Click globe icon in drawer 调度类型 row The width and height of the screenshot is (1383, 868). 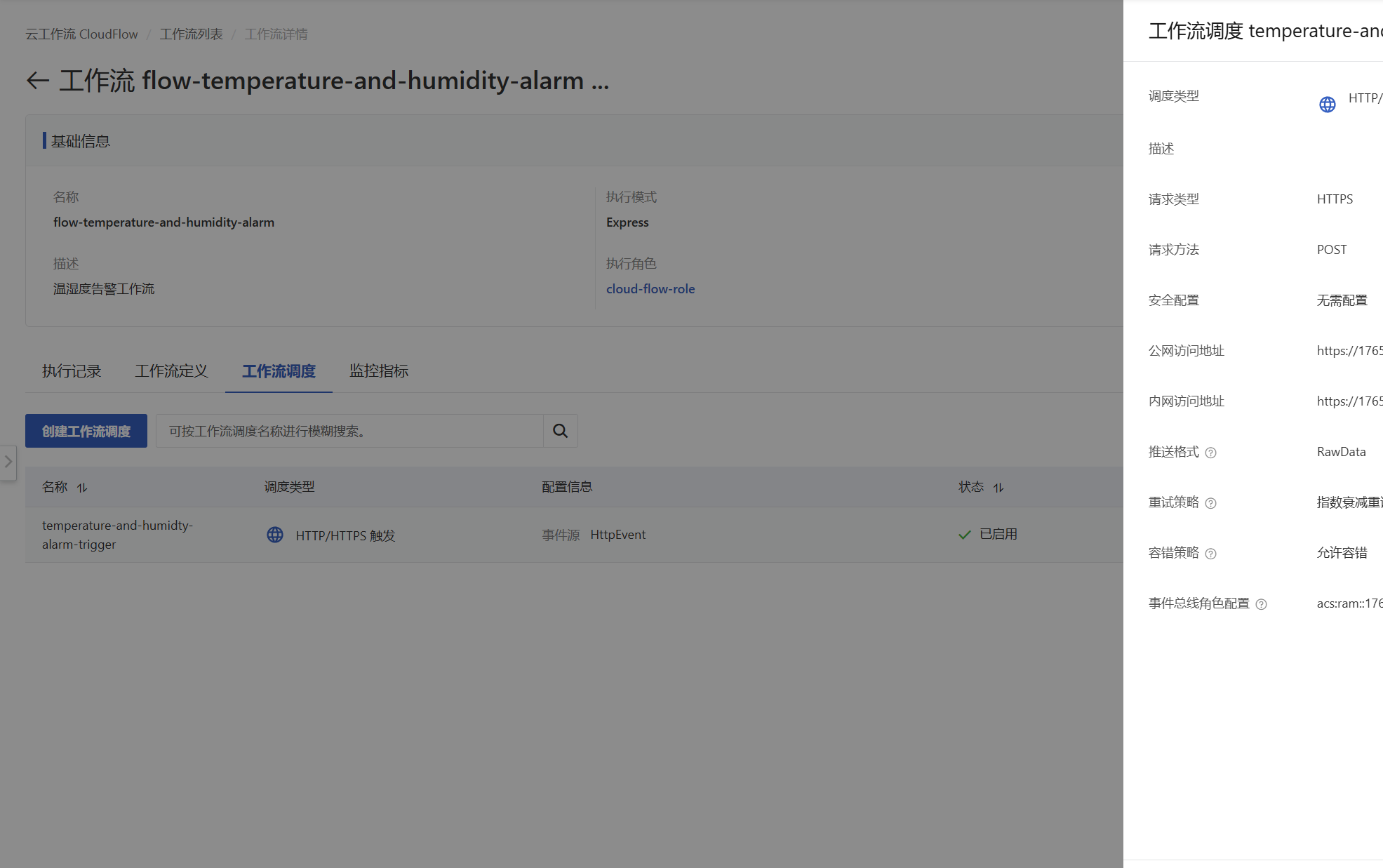click(x=1327, y=105)
